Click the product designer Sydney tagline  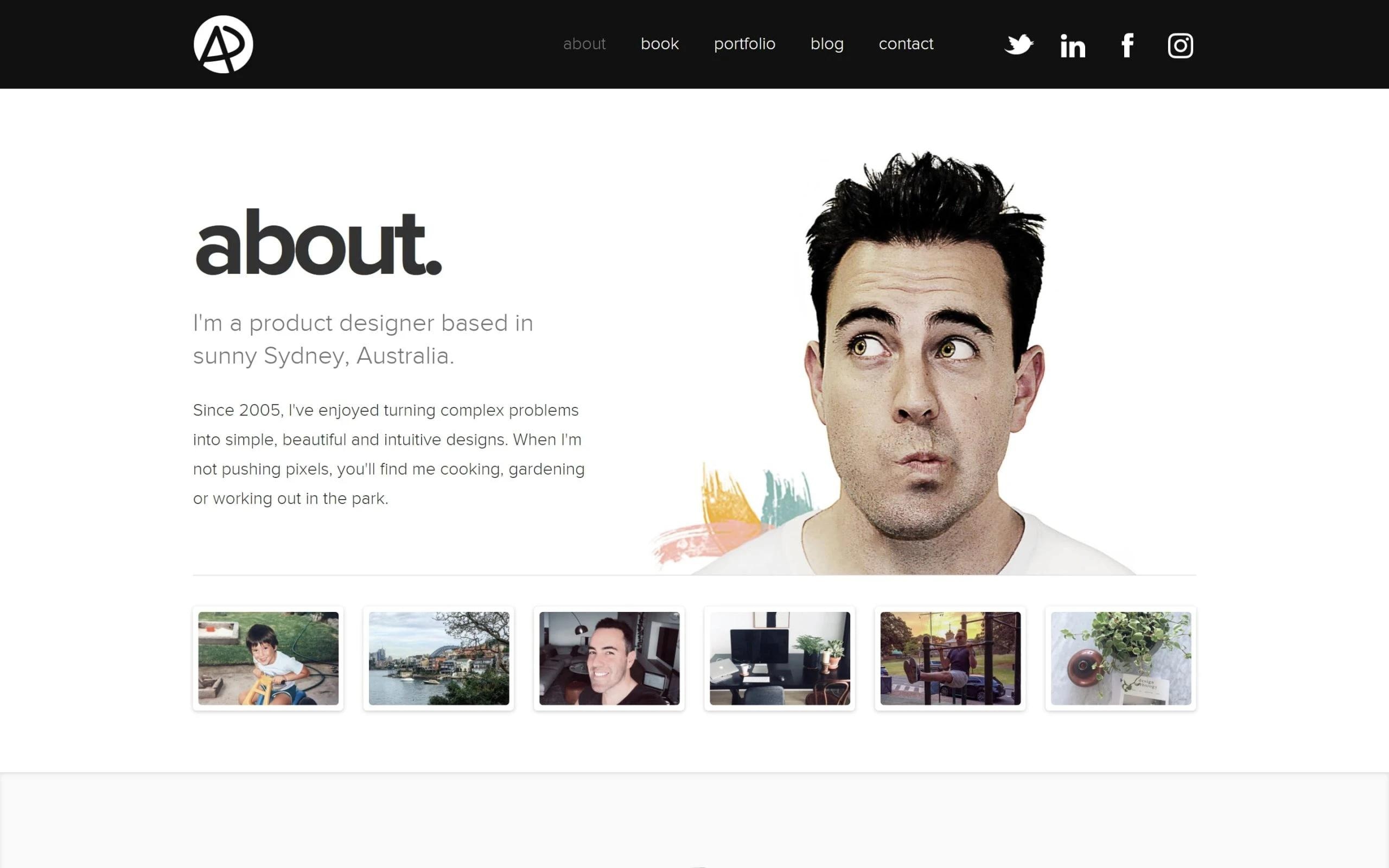tap(363, 339)
